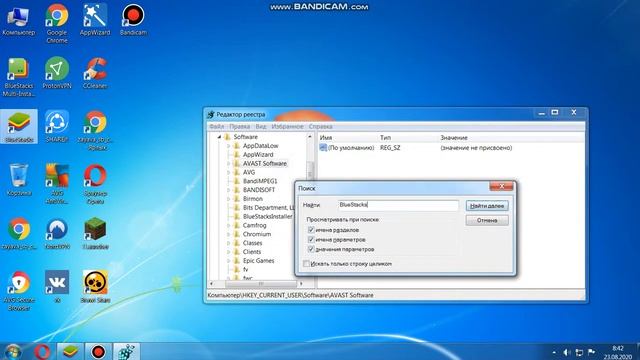Collapse the Software registry key

219,137
